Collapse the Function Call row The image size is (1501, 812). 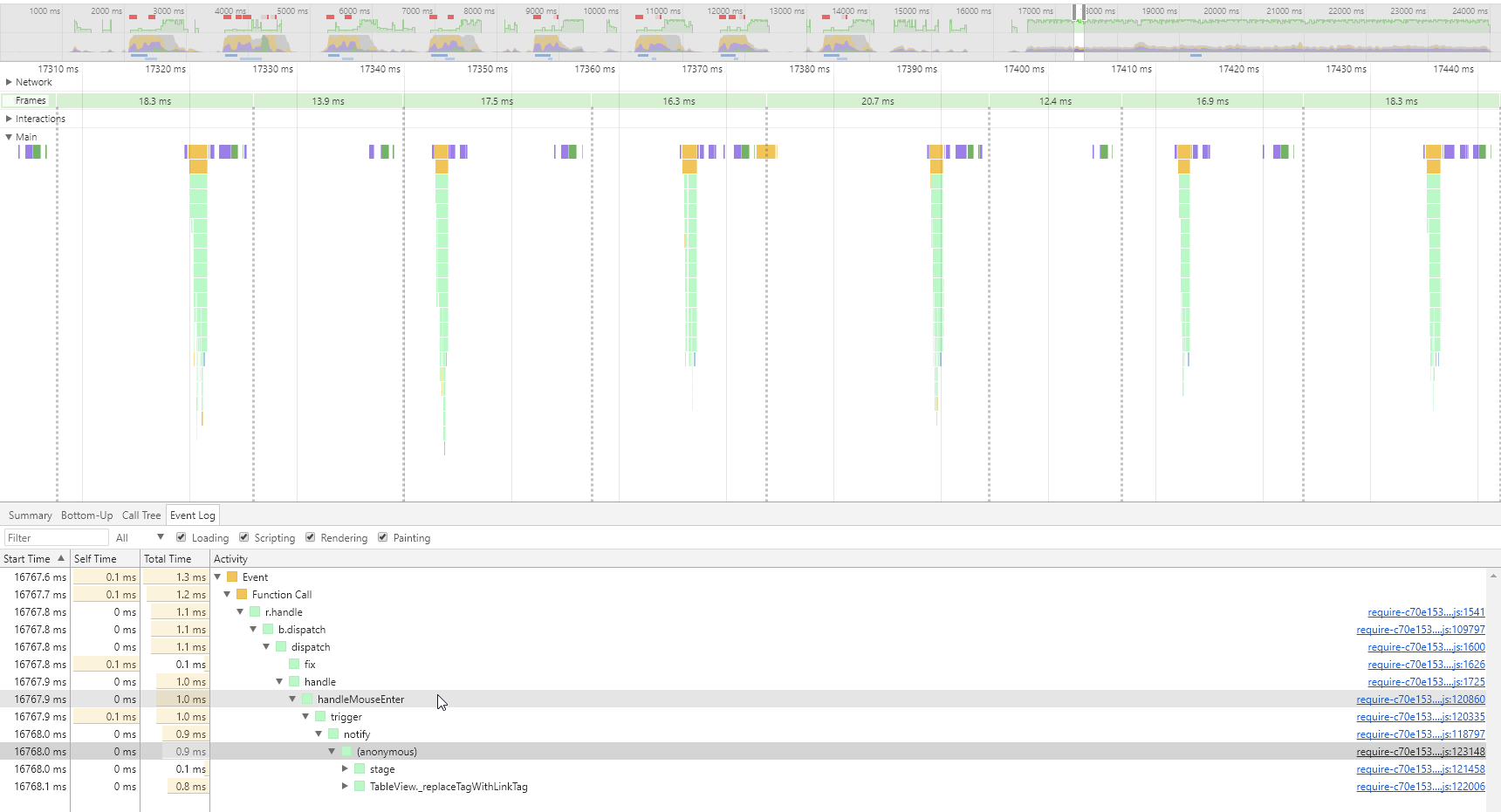(x=227, y=595)
